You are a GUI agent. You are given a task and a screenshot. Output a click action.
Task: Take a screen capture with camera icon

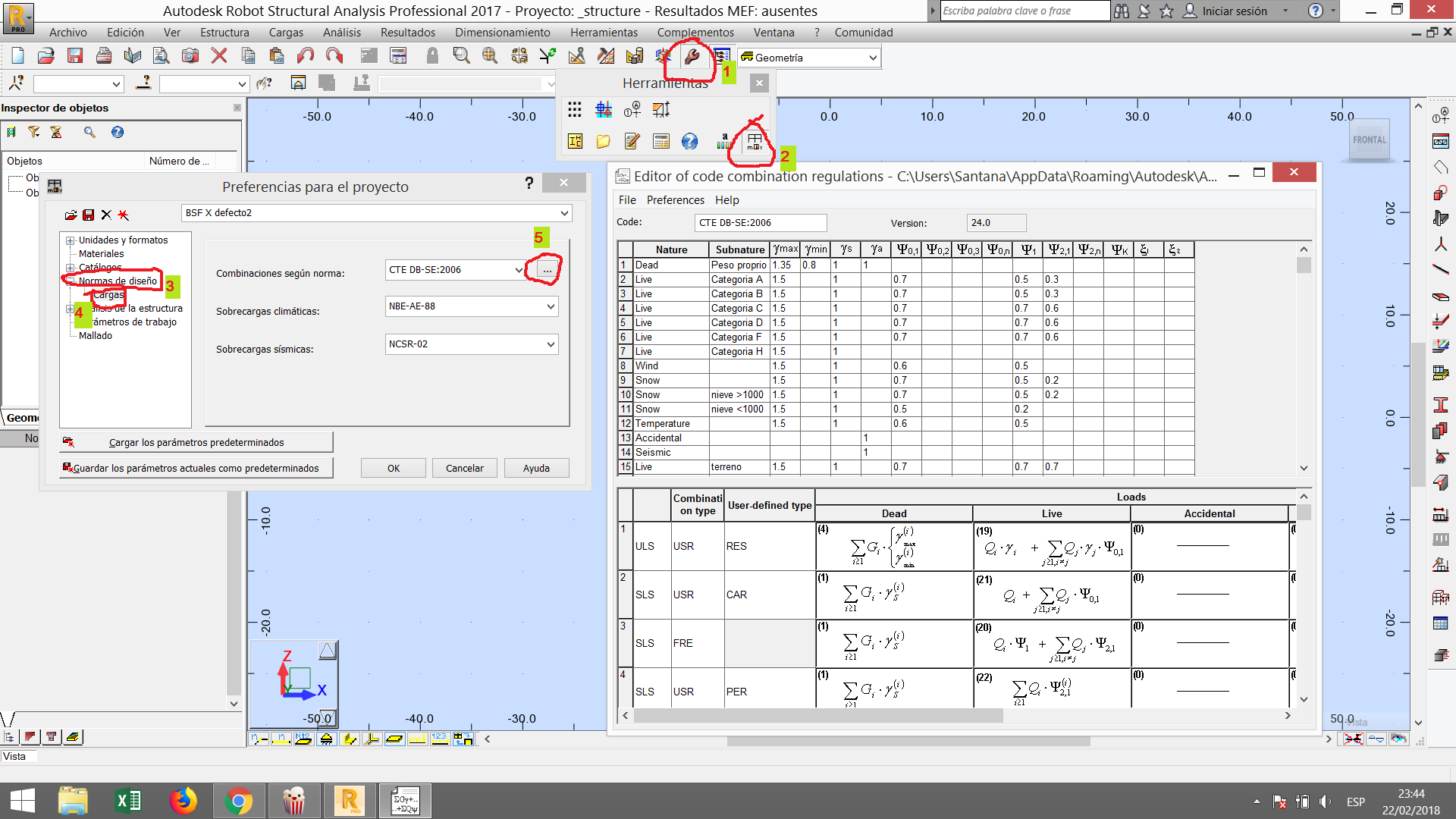coord(190,55)
